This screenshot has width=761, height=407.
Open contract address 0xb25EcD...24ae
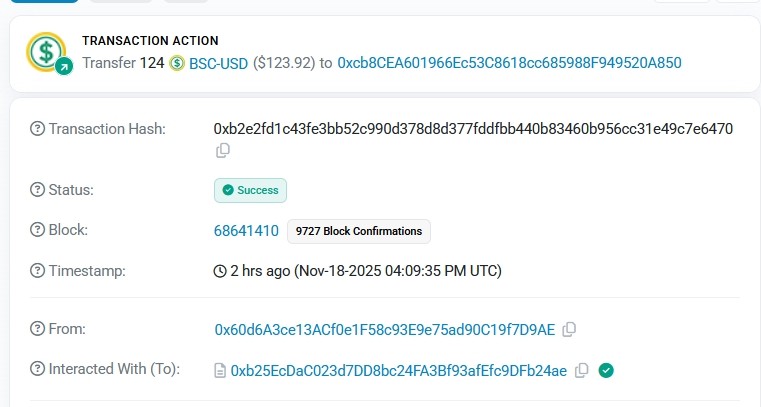(398, 371)
